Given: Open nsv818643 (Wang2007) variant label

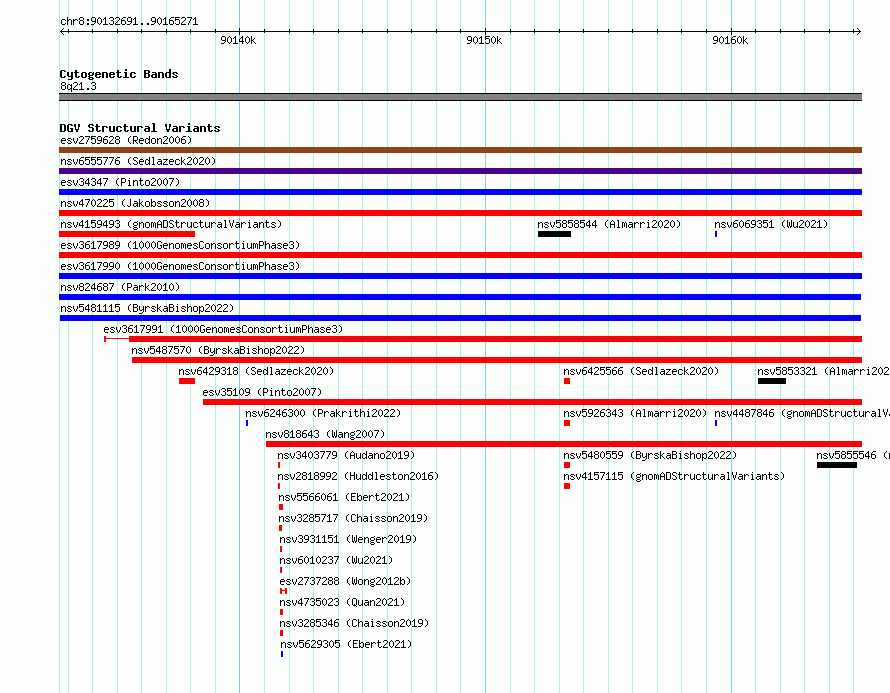Looking at the screenshot, I should (x=325, y=434).
